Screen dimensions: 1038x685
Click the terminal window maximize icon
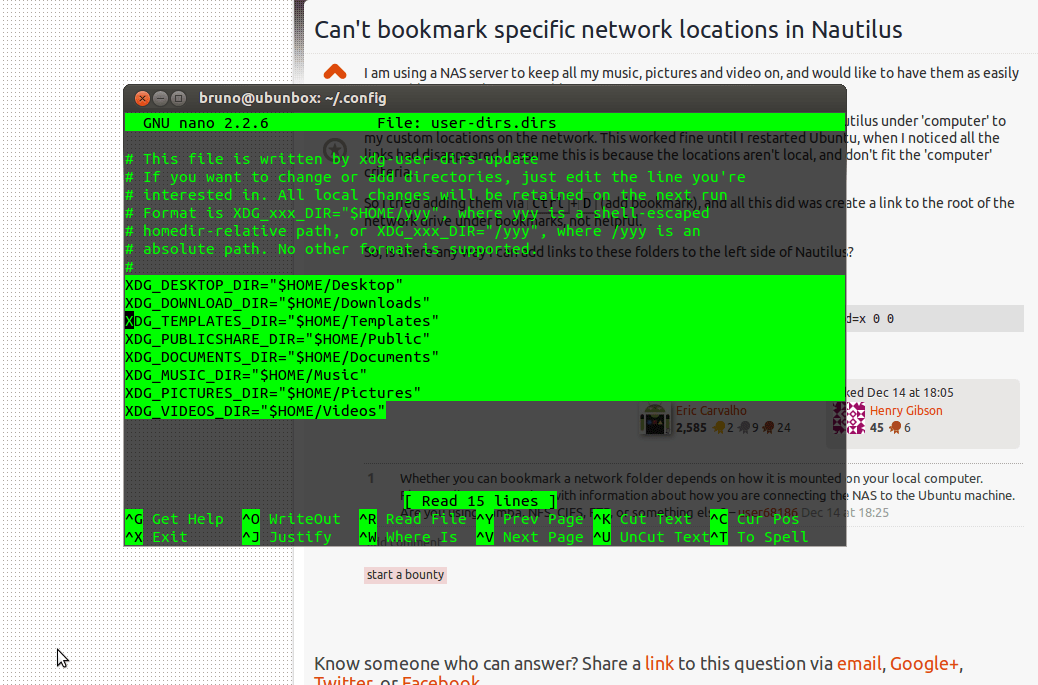[x=177, y=98]
